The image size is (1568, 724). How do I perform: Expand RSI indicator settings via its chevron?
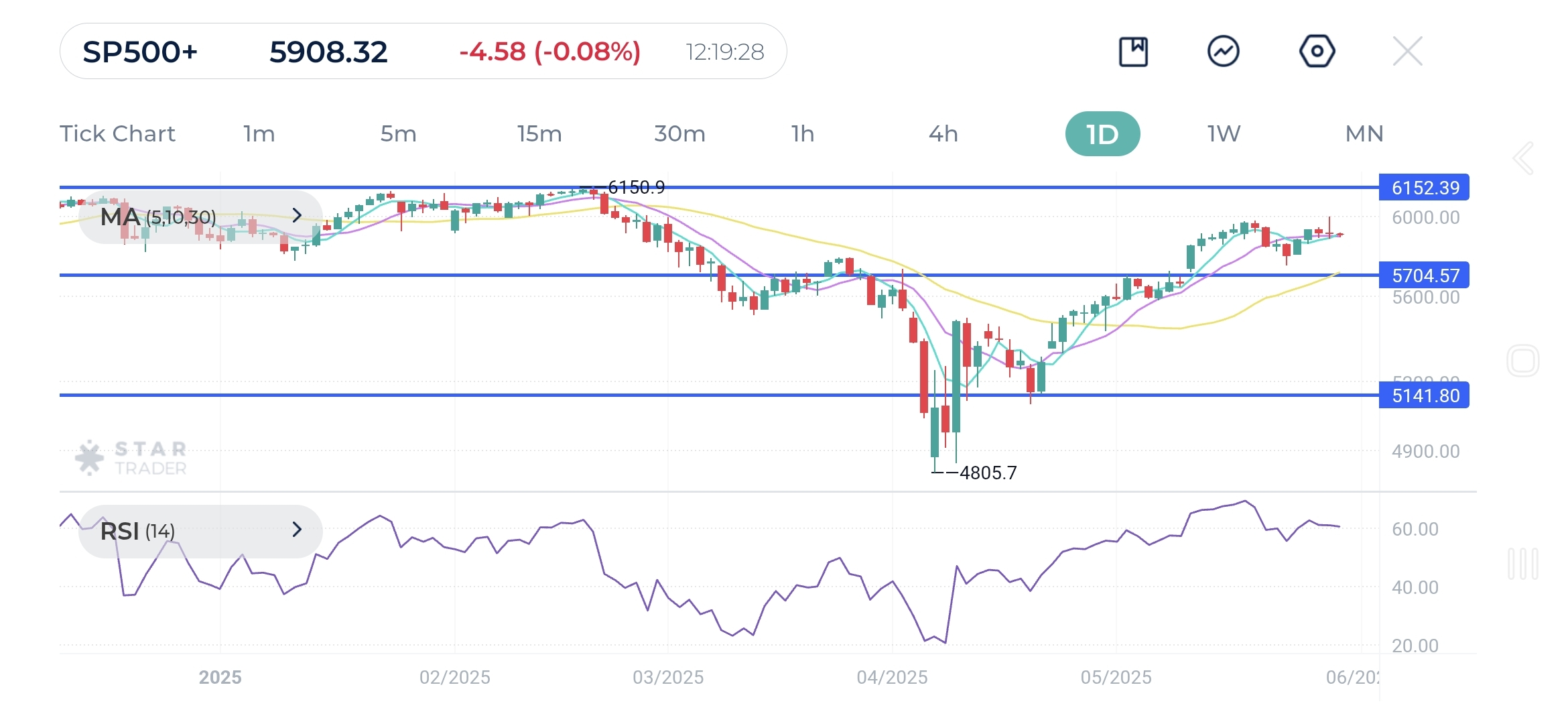coord(298,531)
